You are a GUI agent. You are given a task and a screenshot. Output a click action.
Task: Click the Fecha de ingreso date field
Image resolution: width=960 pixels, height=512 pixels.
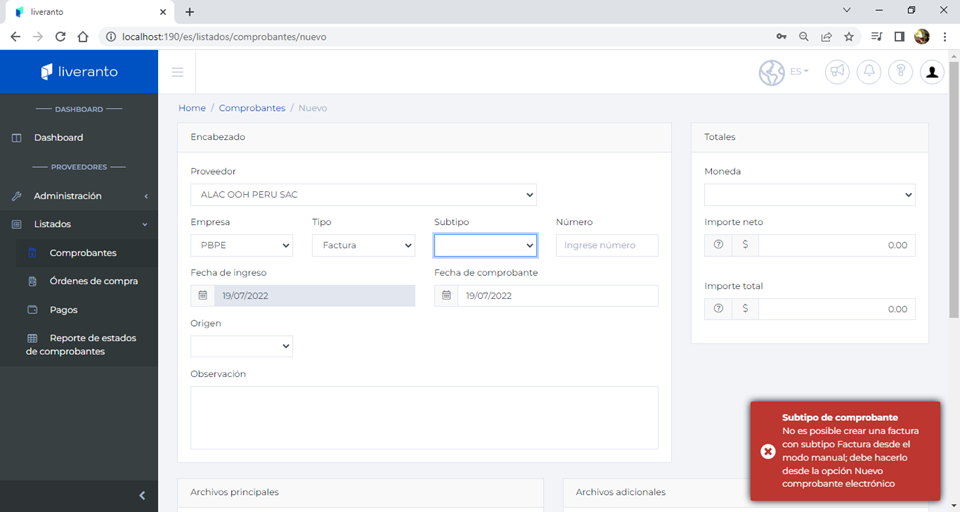tap(314, 295)
